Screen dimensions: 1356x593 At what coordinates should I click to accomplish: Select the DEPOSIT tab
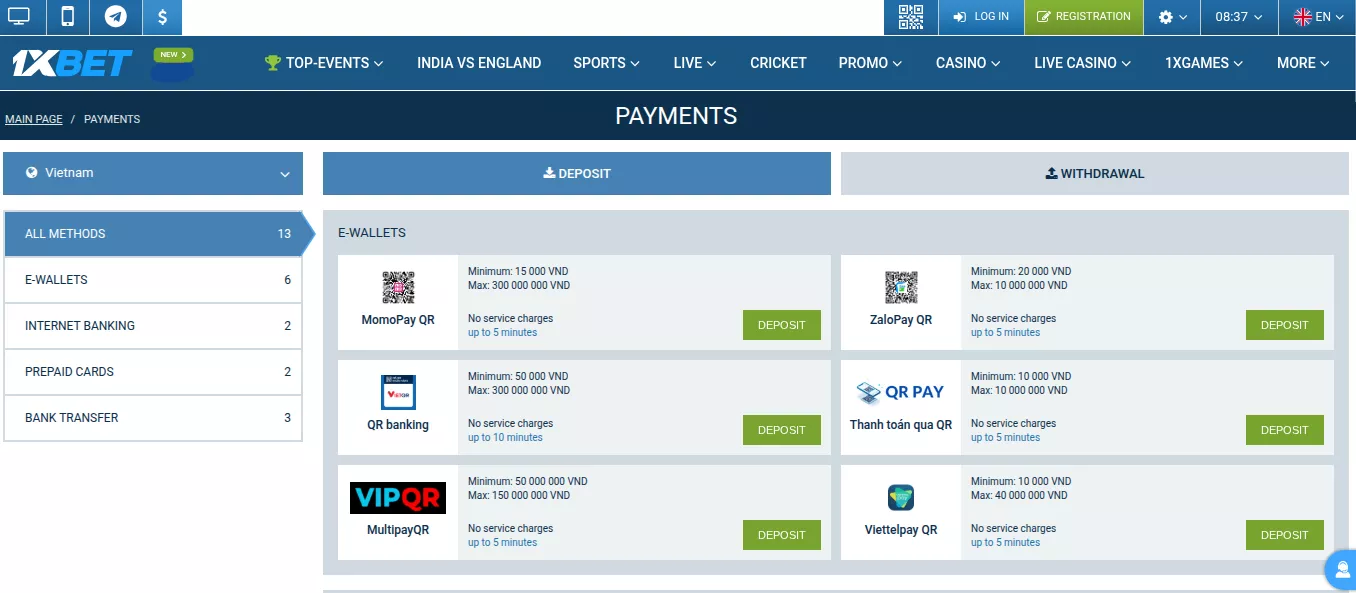(576, 173)
